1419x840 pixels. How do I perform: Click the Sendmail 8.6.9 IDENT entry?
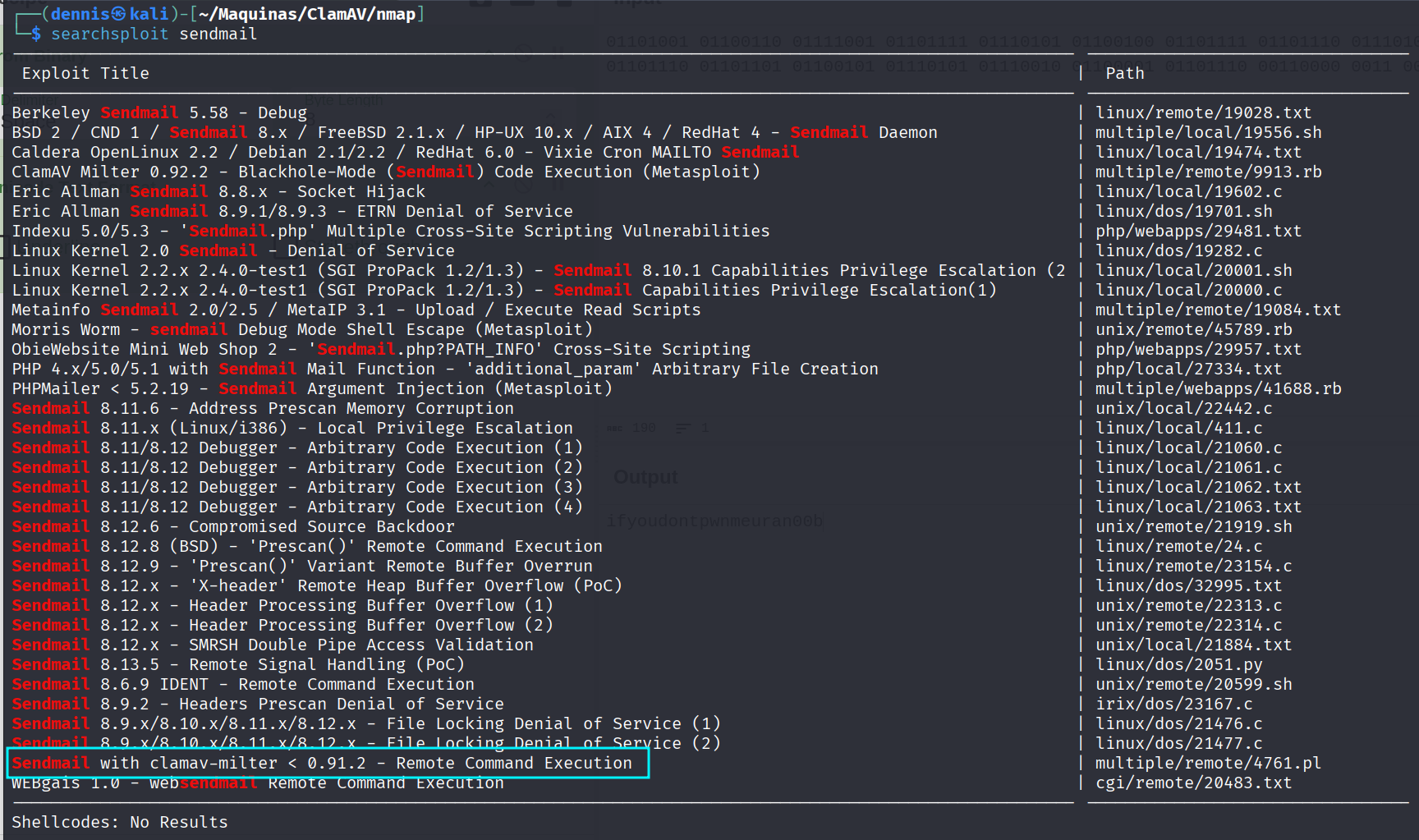(x=242, y=684)
